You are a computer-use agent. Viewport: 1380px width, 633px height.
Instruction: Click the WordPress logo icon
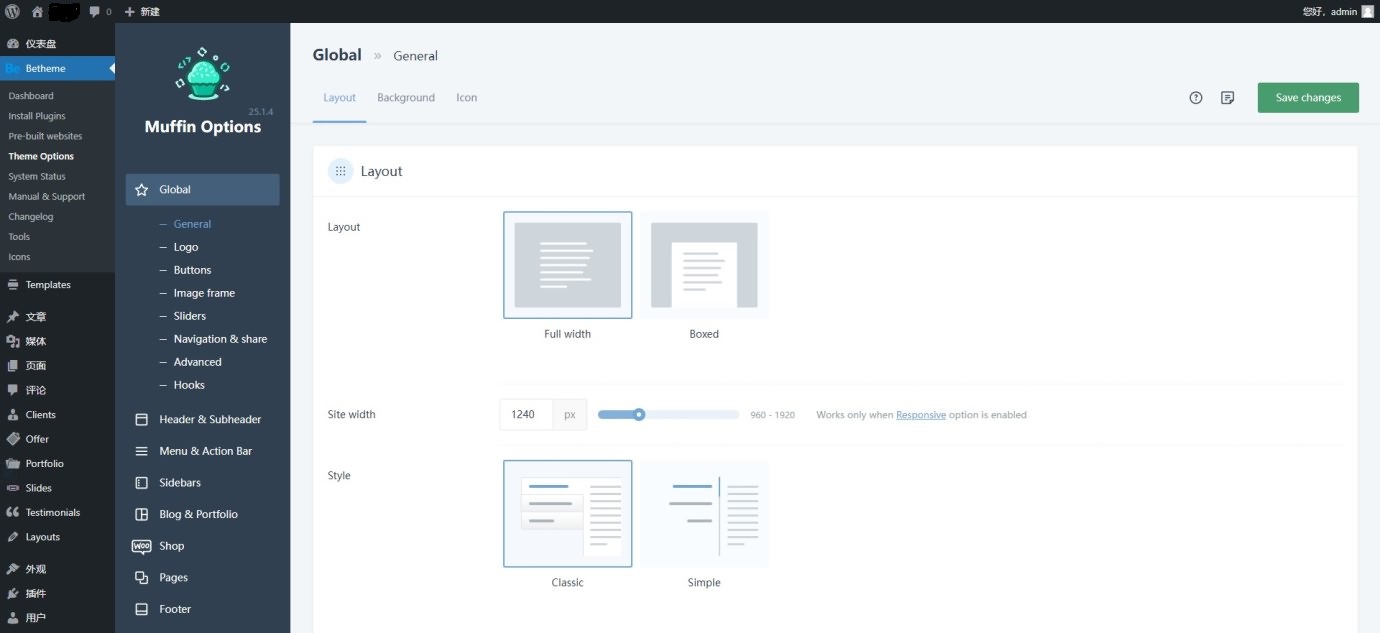[x=13, y=11]
